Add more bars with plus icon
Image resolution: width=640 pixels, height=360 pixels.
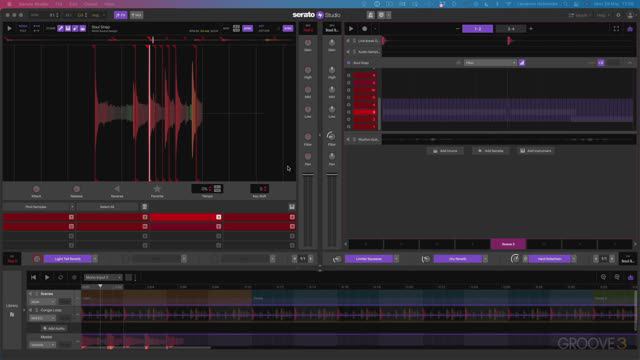[x=531, y=29]
